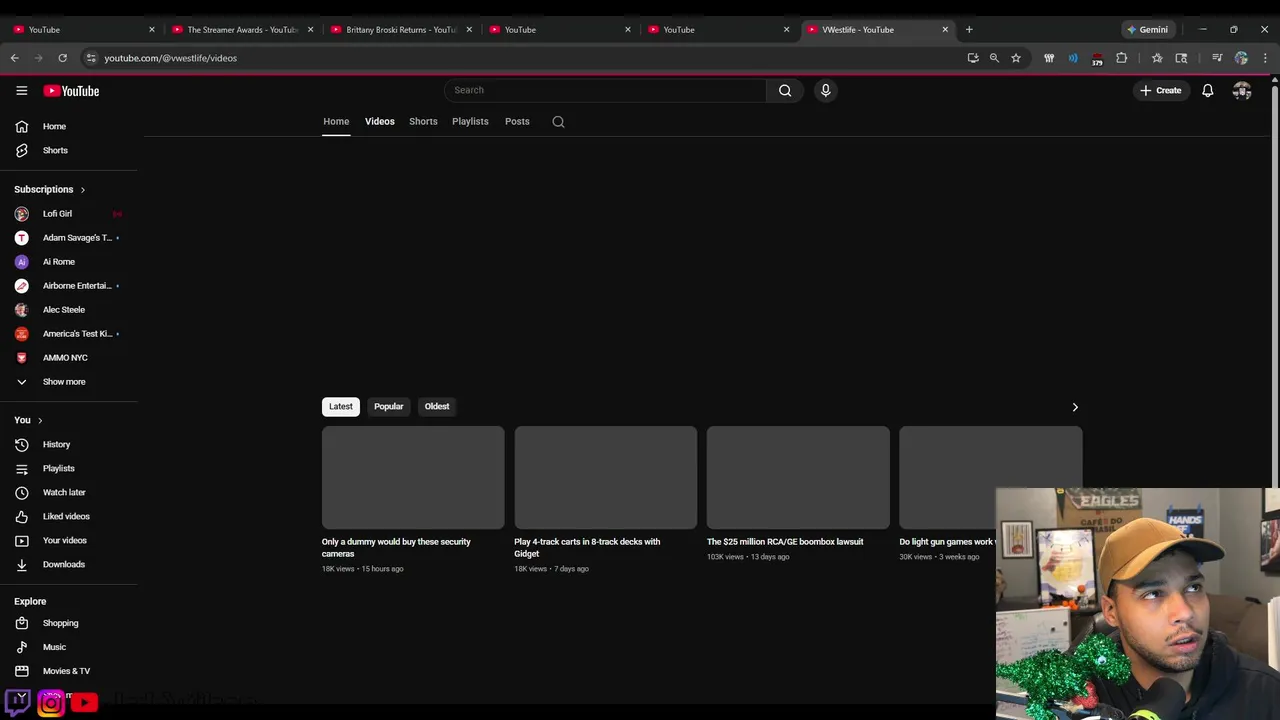Open the Extensions puzzle-piece menu
The height and width of the screenshot is (720, 1280).
coord(1121,58)
